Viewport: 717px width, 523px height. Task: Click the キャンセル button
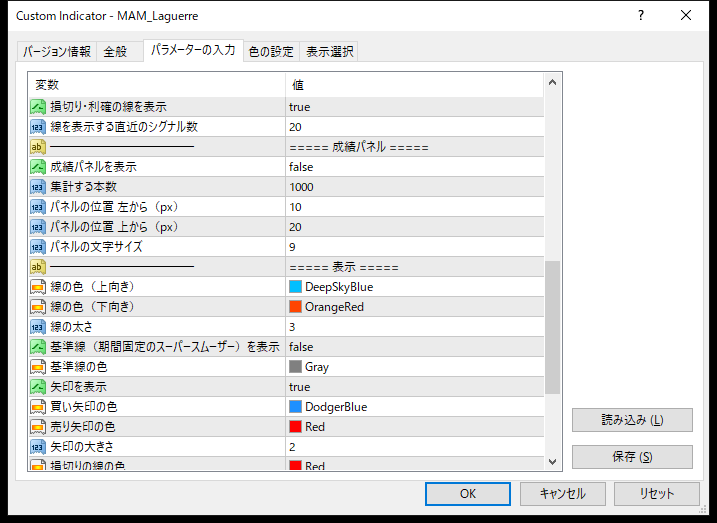(x=562, y=494)
